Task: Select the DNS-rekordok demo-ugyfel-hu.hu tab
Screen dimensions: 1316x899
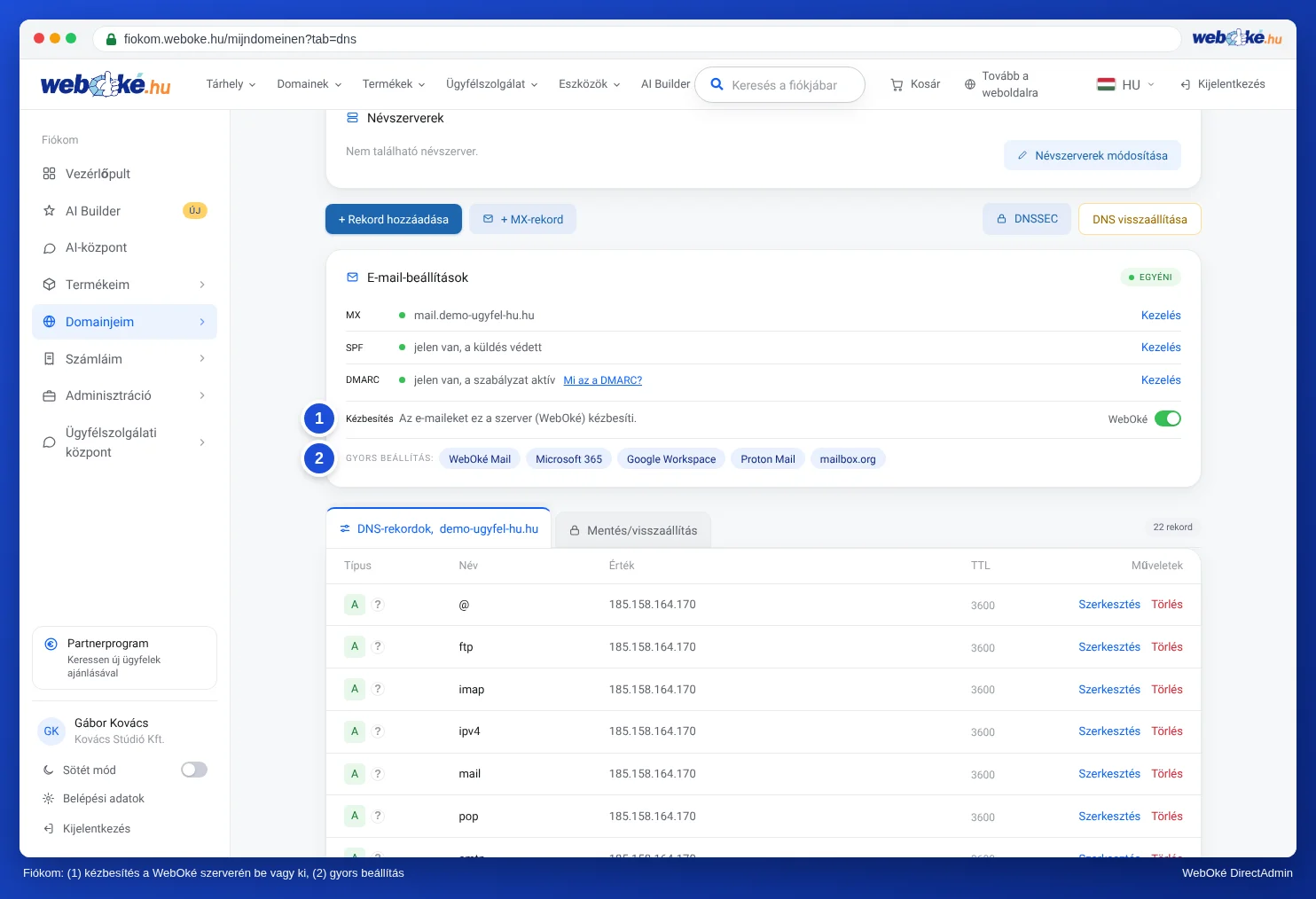Action: tap(439, 529)
